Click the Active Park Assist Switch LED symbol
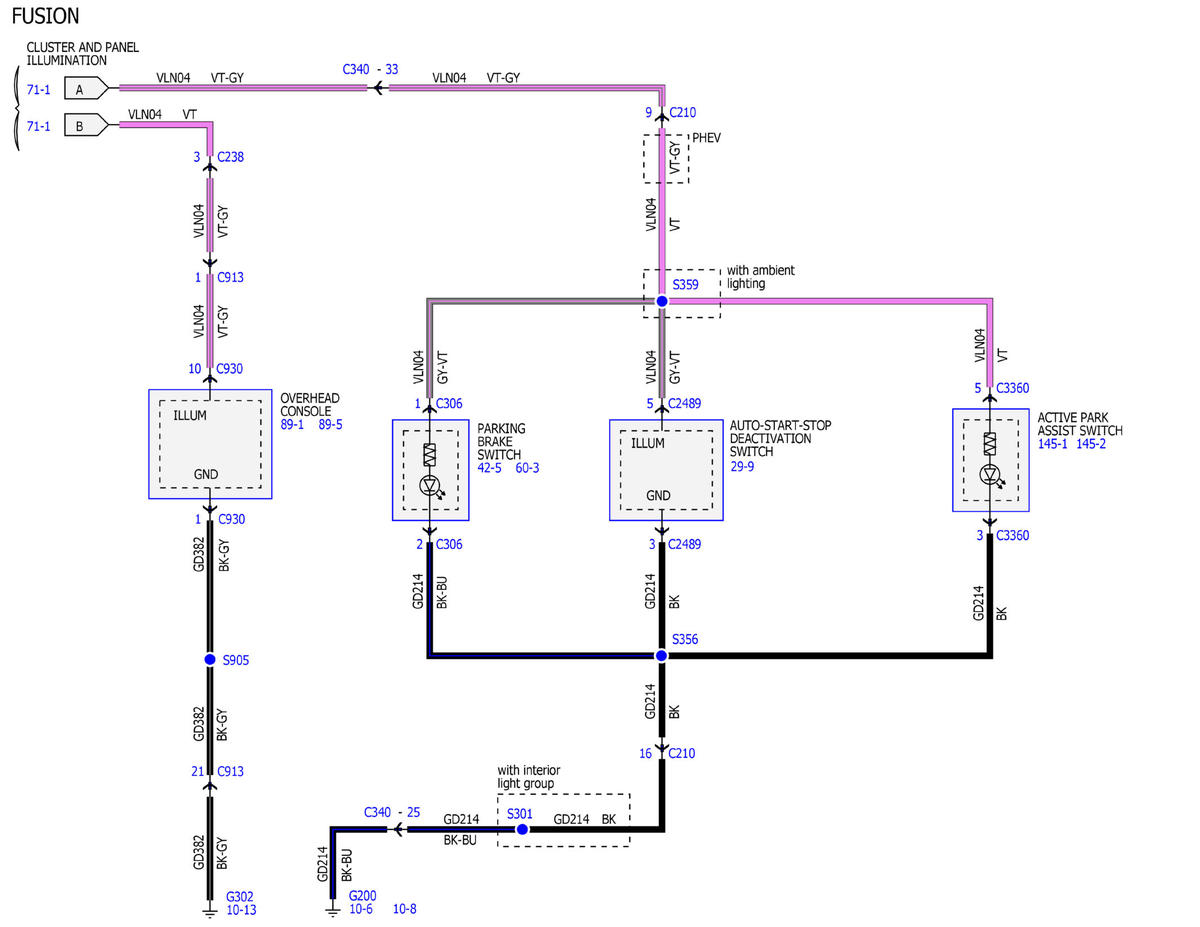1200x927 pixels. coord(990,474)
